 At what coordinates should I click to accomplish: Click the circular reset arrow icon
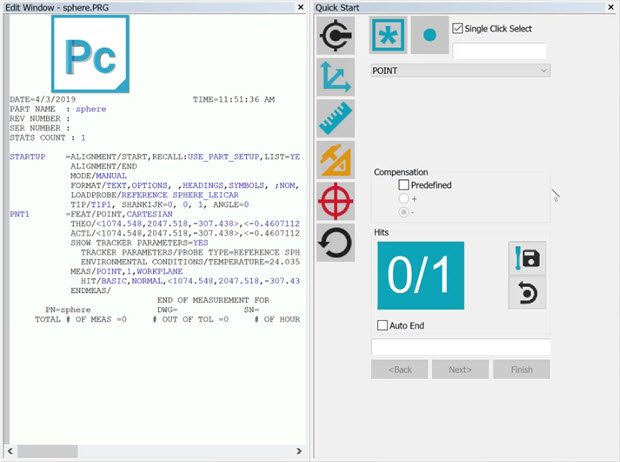coord(336,242)
